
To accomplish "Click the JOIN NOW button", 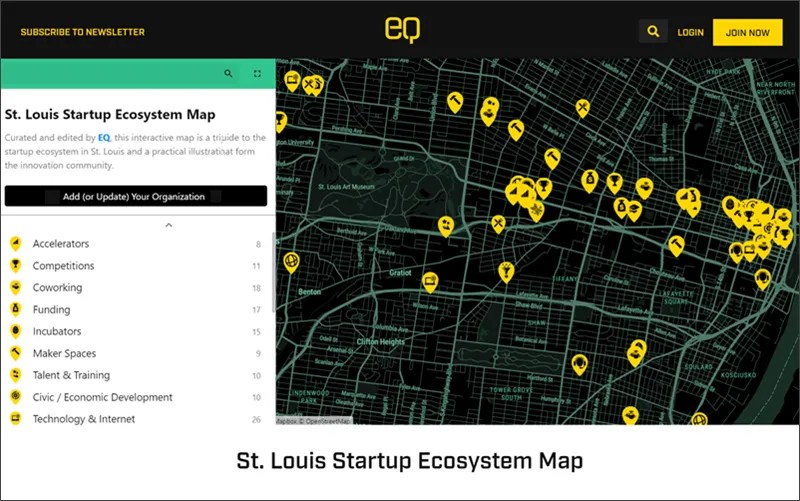I will 747,32.
